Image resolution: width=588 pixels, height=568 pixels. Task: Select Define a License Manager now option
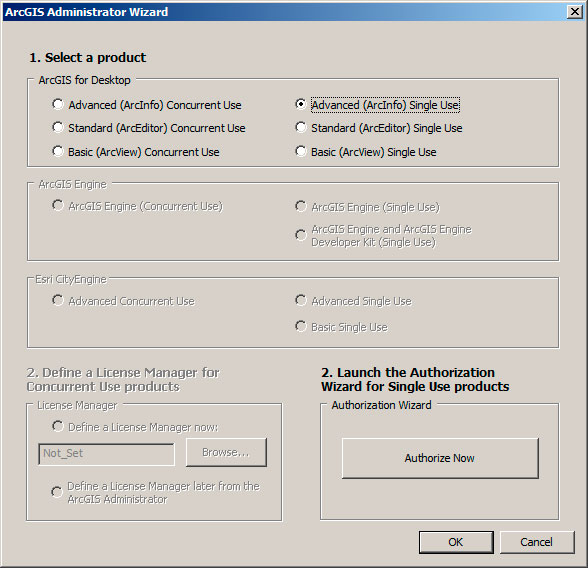coord(58,427)
